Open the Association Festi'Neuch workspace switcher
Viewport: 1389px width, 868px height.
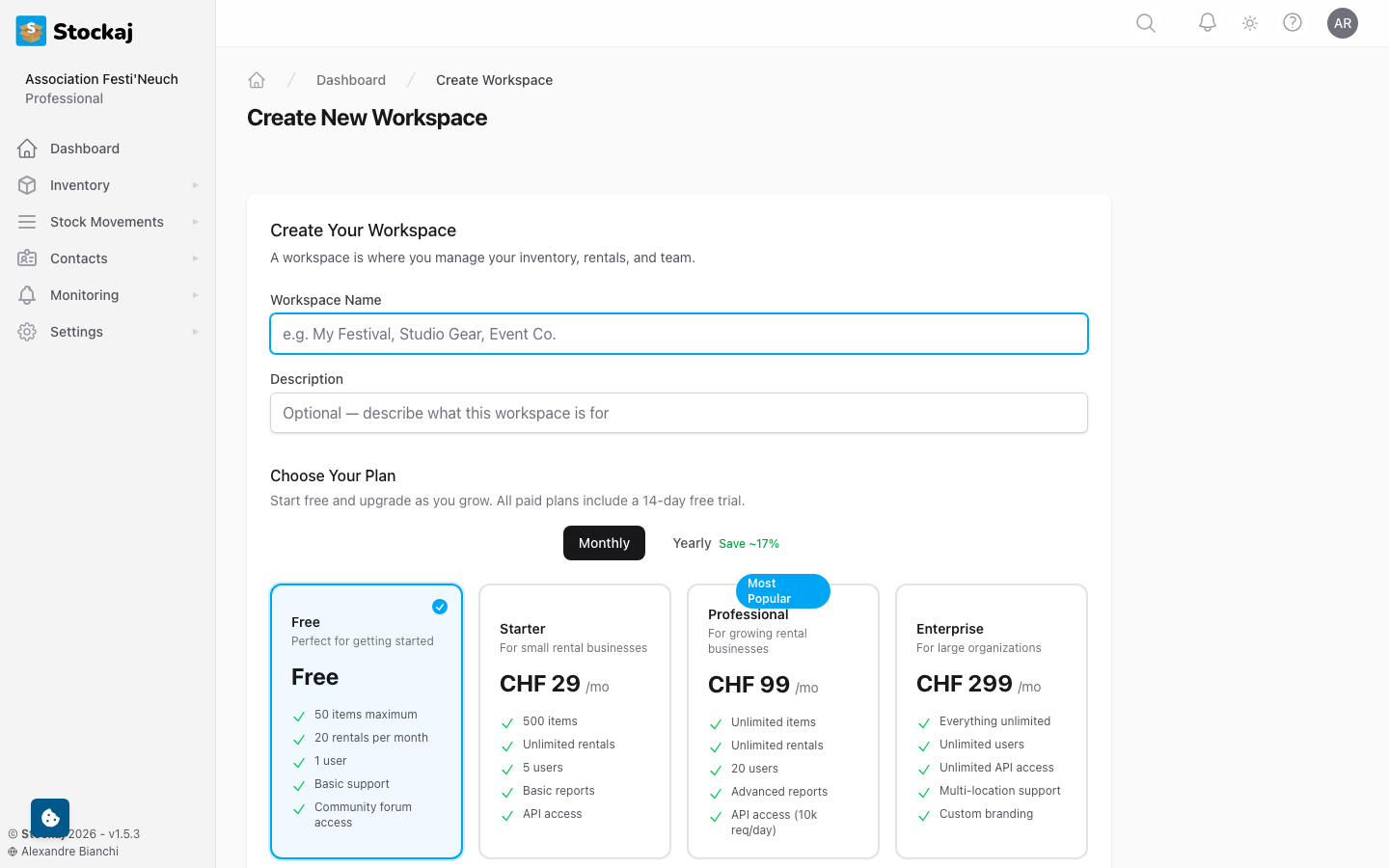coord(101,89)
